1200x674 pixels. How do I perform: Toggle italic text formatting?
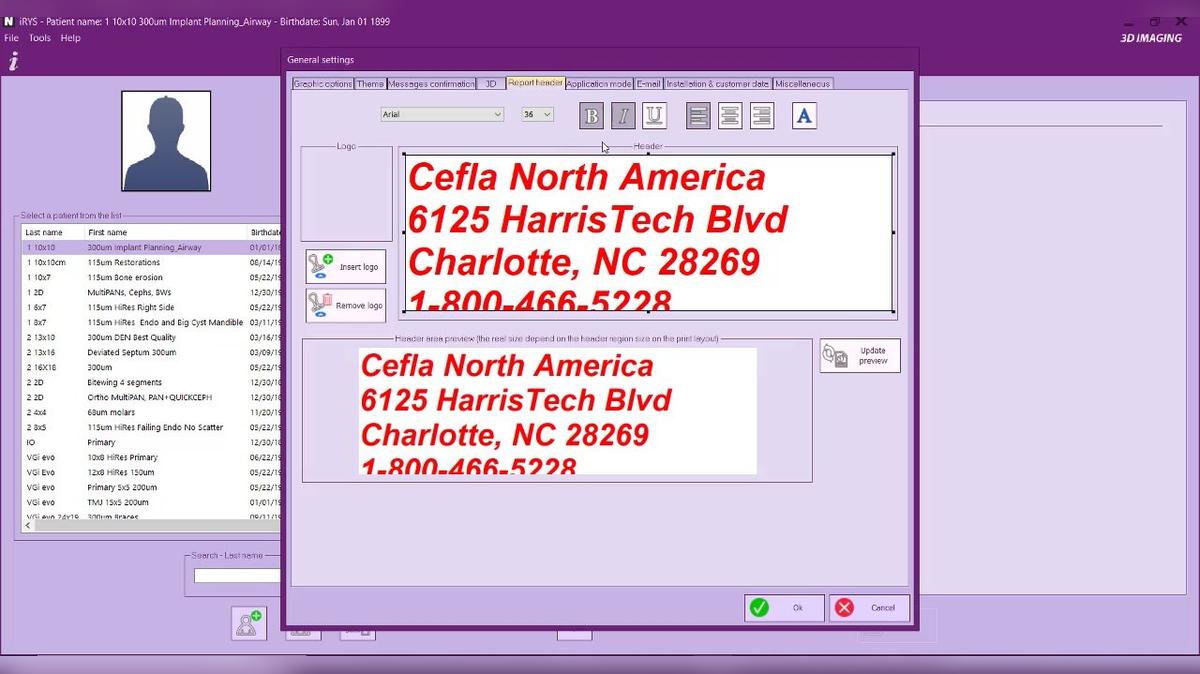(623, 116)
